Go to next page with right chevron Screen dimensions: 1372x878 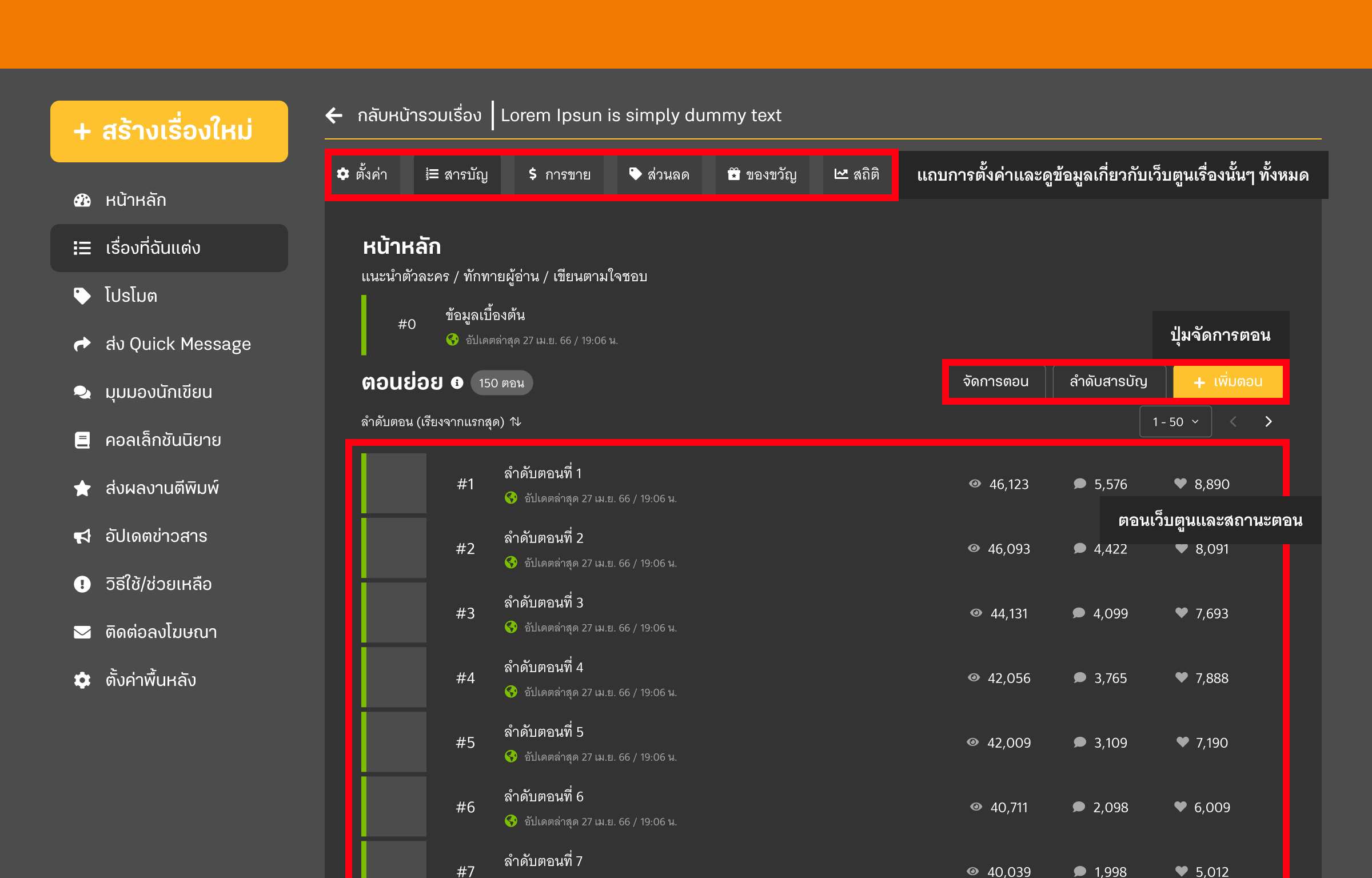1269,422
